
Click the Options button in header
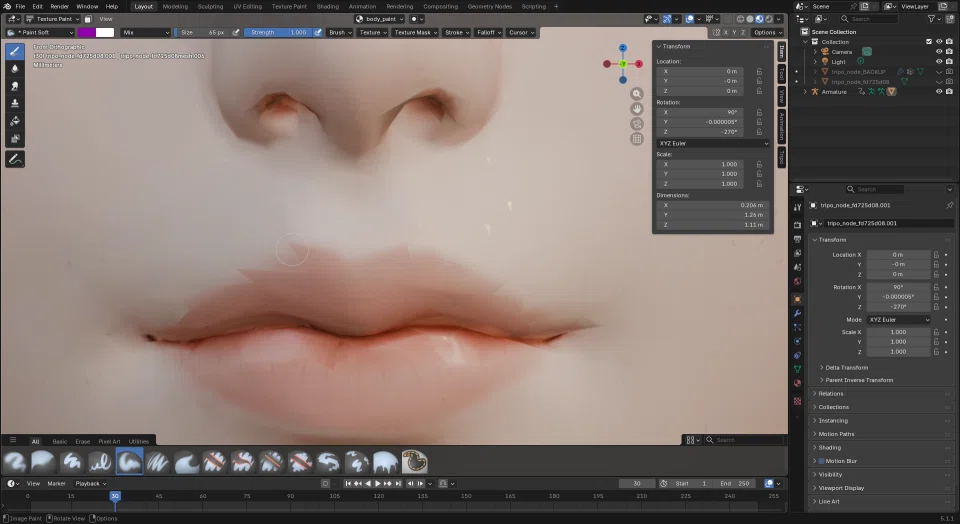[767, 32]
